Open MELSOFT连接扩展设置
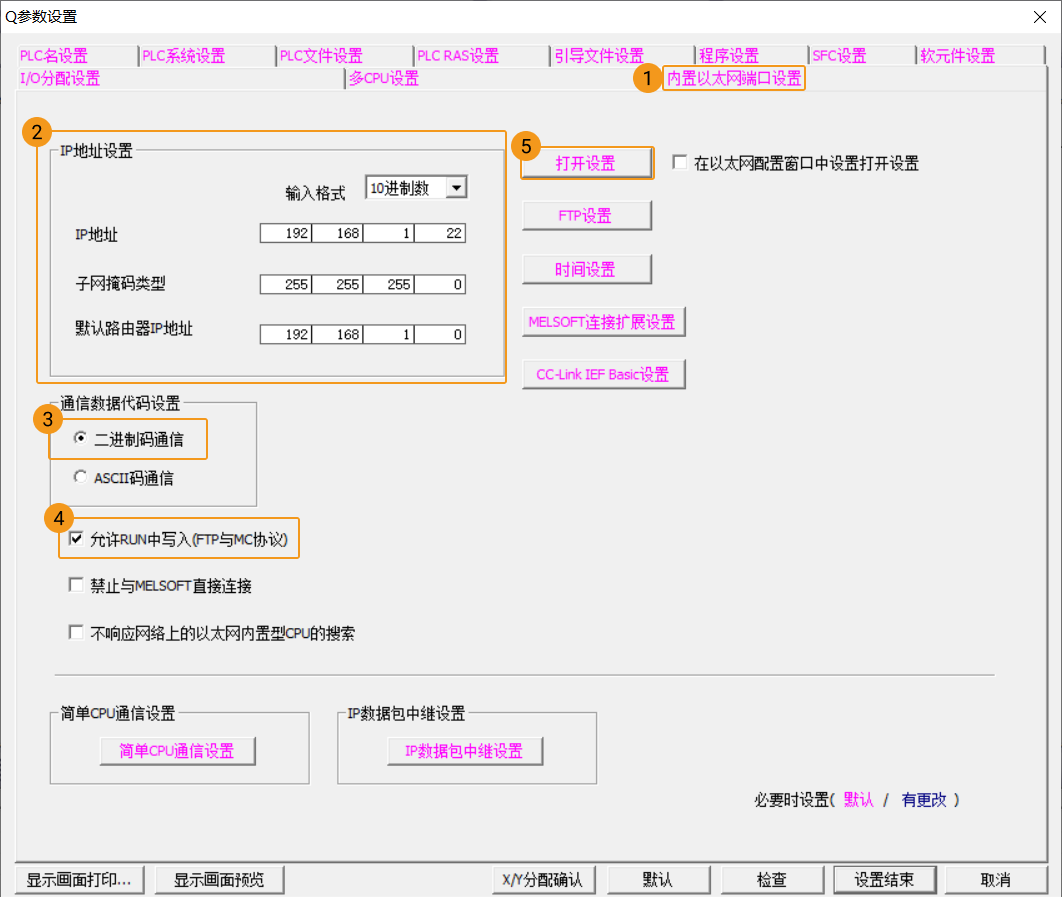This screenshot has height=897, width=1062. coord(603,322)
